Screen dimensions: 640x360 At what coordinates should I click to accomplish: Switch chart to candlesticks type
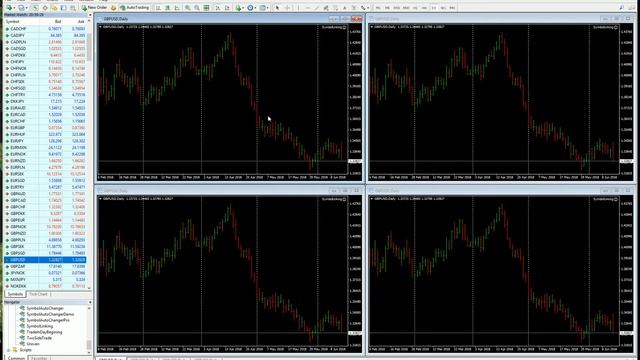pos(167,8)
